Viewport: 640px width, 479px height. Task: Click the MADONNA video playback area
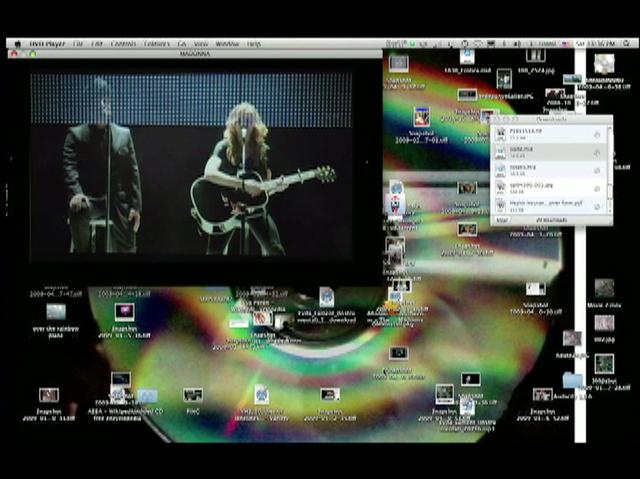(x=191, y=166)
